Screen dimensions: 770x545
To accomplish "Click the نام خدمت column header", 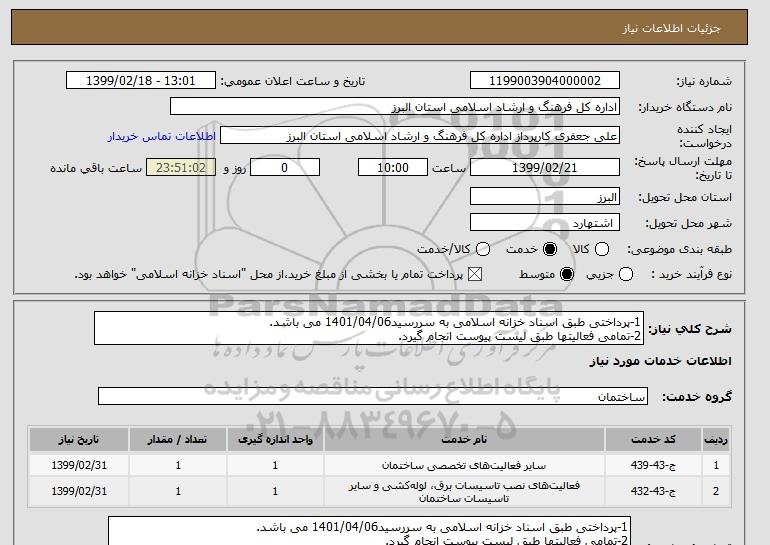I will [464, 439].
